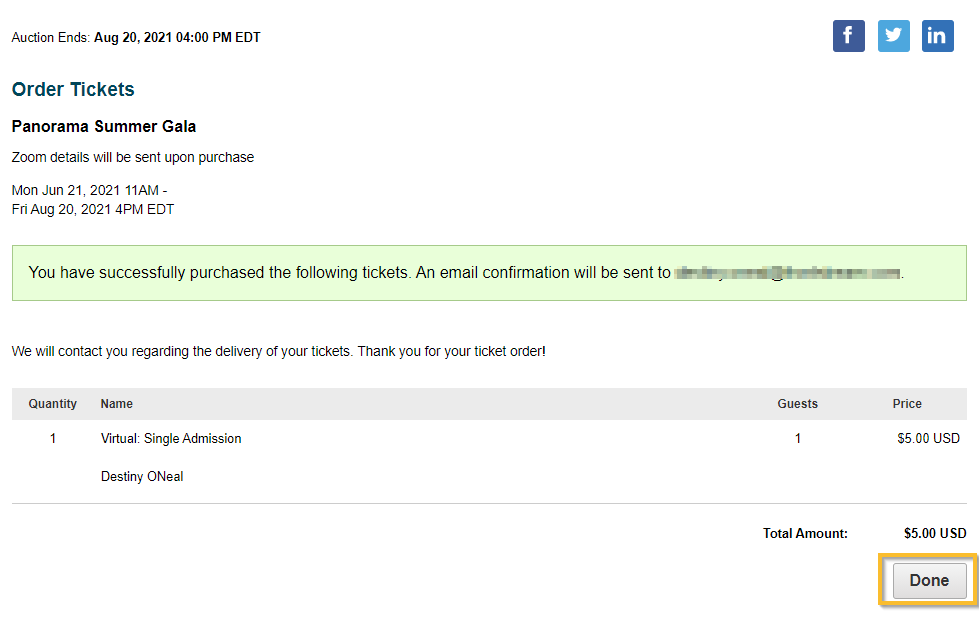The image size is (979, 639).
Task: Click the Order Tickets heading
Action: 73,89
